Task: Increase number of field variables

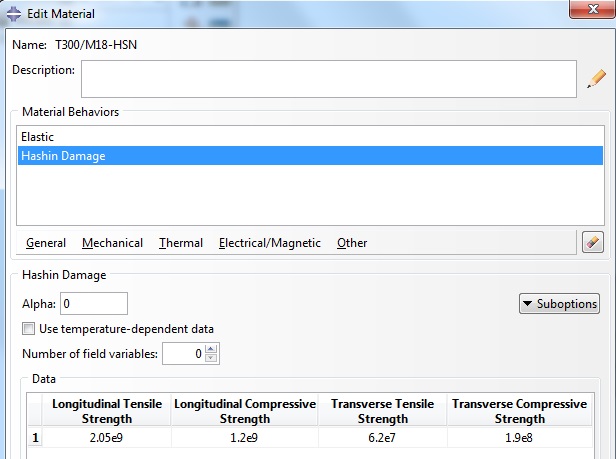Action: [212, 349]
